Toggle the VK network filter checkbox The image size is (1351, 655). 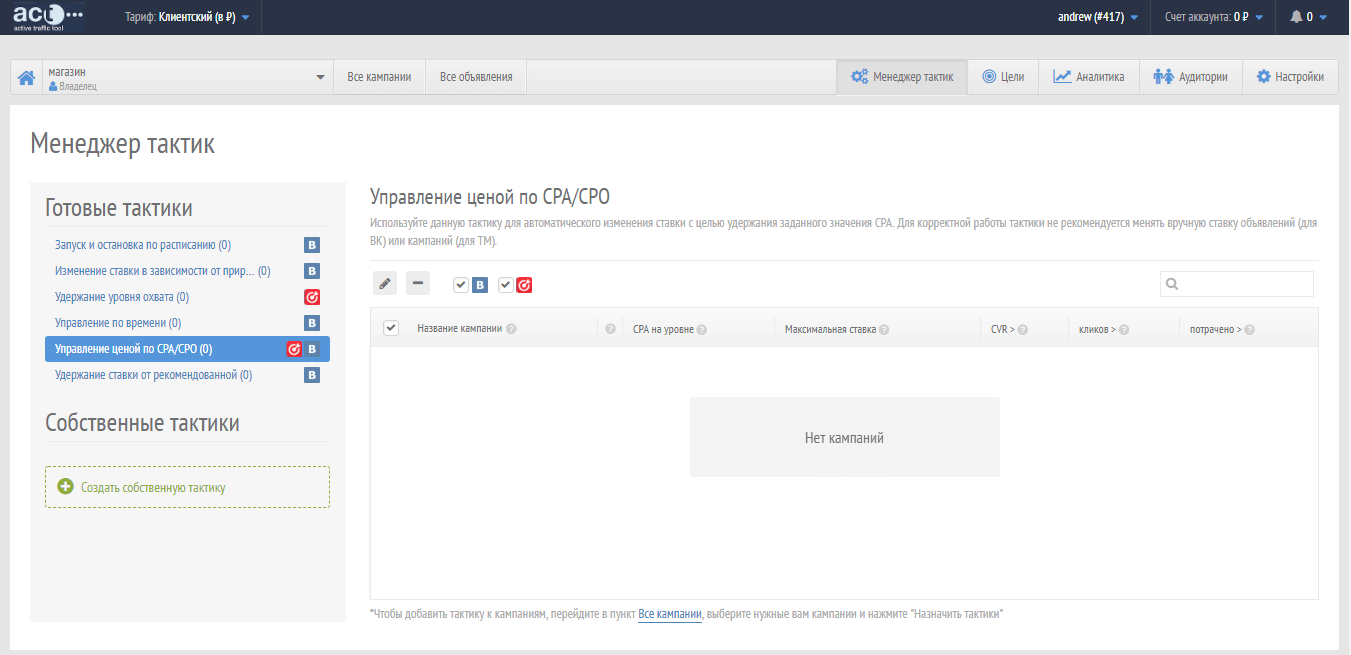[461, 285]
